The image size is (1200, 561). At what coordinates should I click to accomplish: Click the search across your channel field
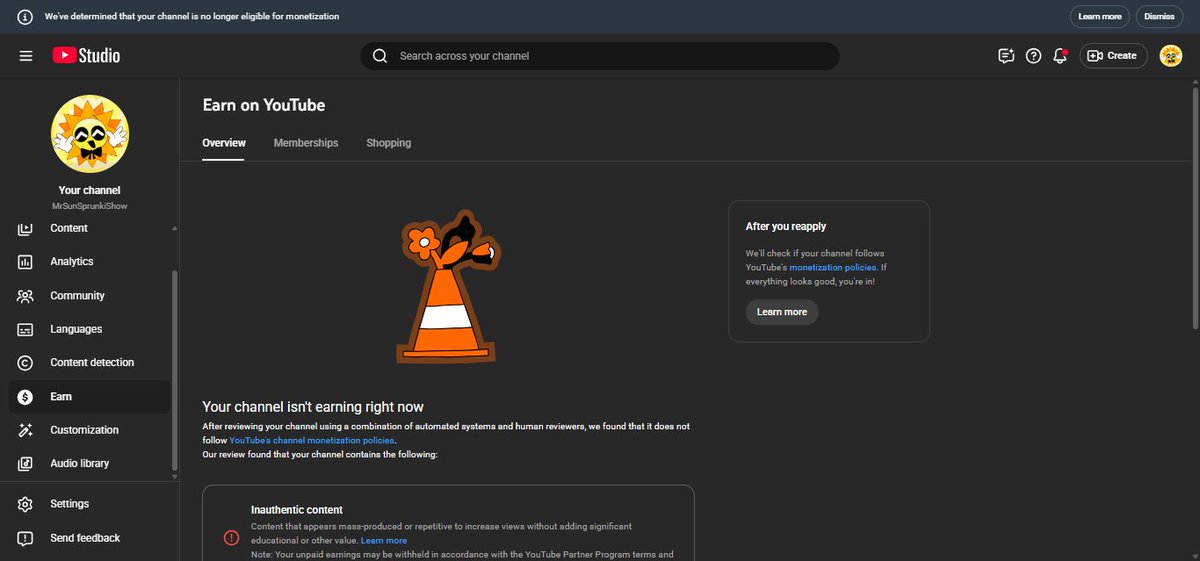(600, 56)
